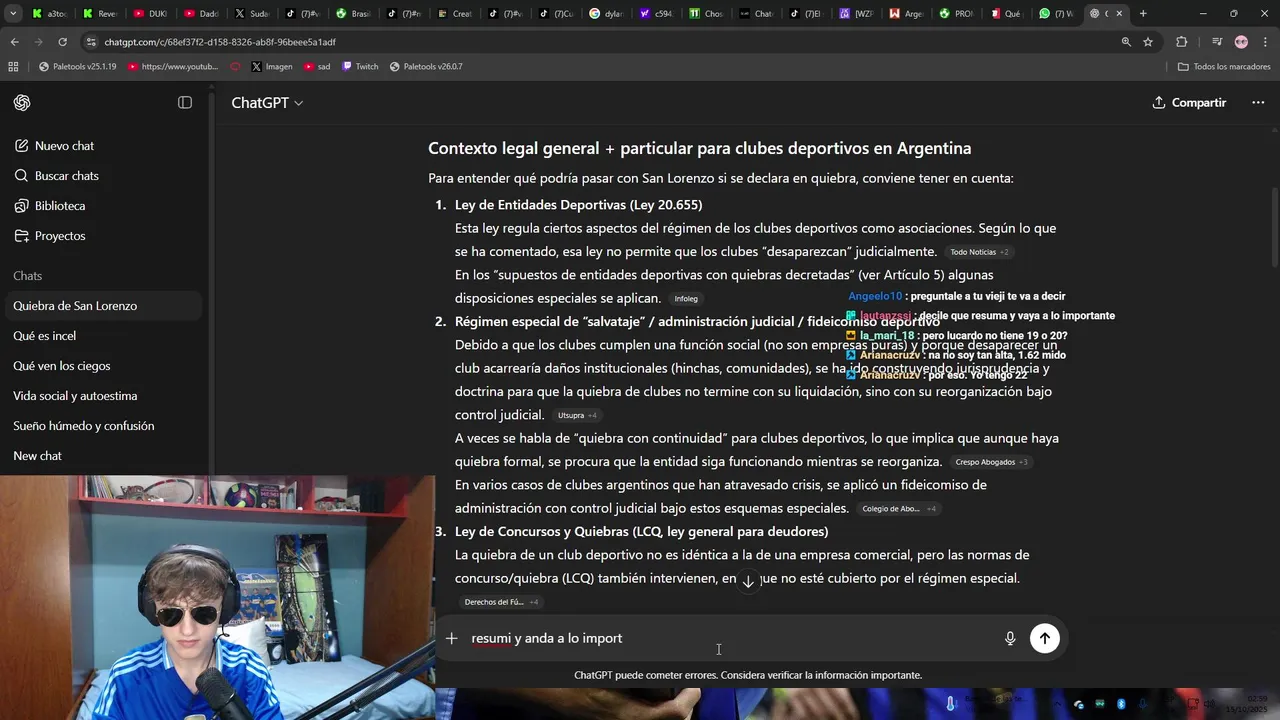Collapse the Chats section header
Viewport: 1280px width, 720px height.
coord(28,276)
